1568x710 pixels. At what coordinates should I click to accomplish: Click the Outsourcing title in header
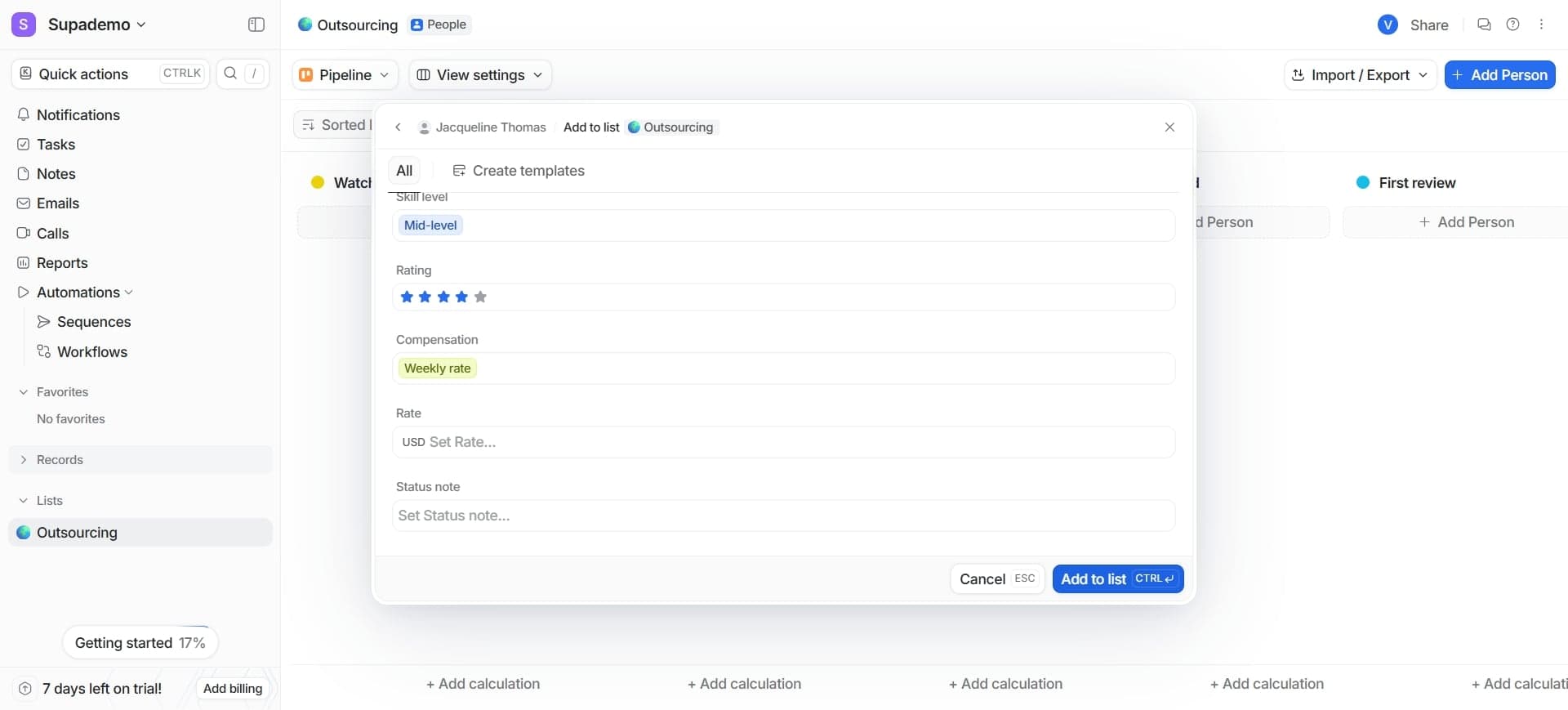pyautogui.click(x=357, y=25)
